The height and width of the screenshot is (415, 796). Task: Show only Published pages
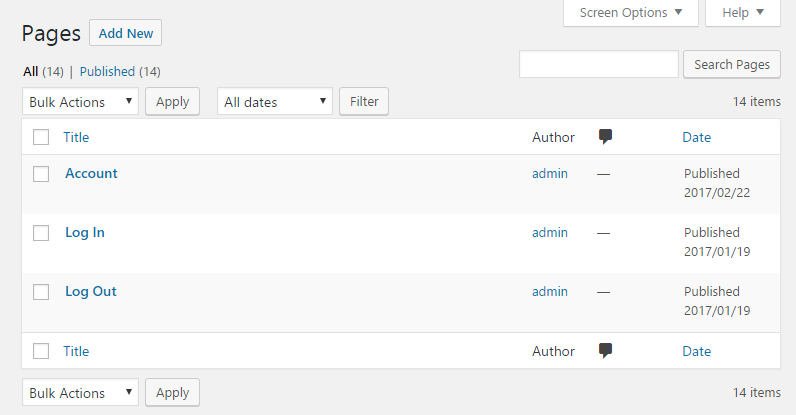click(x=107, y=72)
